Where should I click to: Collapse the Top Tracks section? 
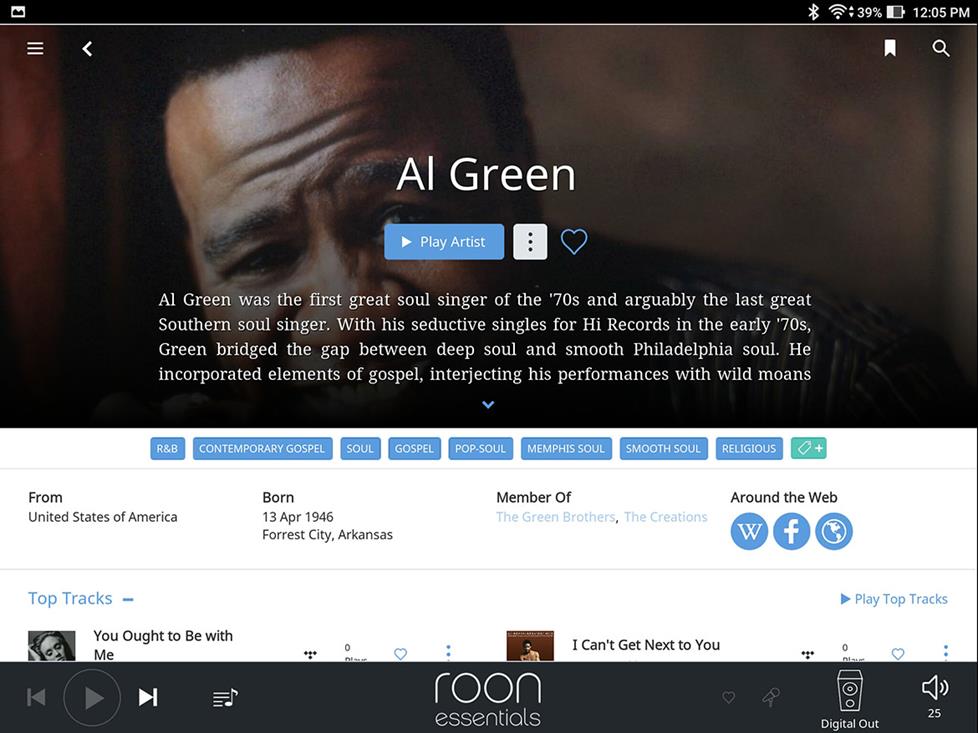point(128,600)
